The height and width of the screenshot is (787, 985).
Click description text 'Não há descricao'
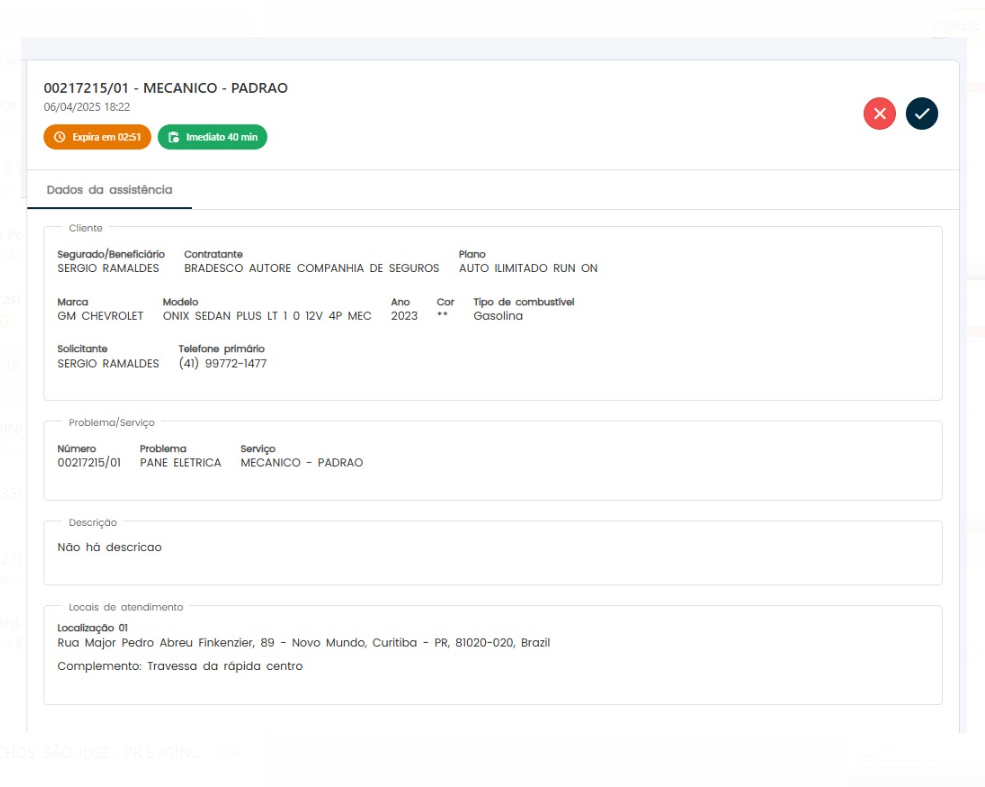(x=109, y=547)
